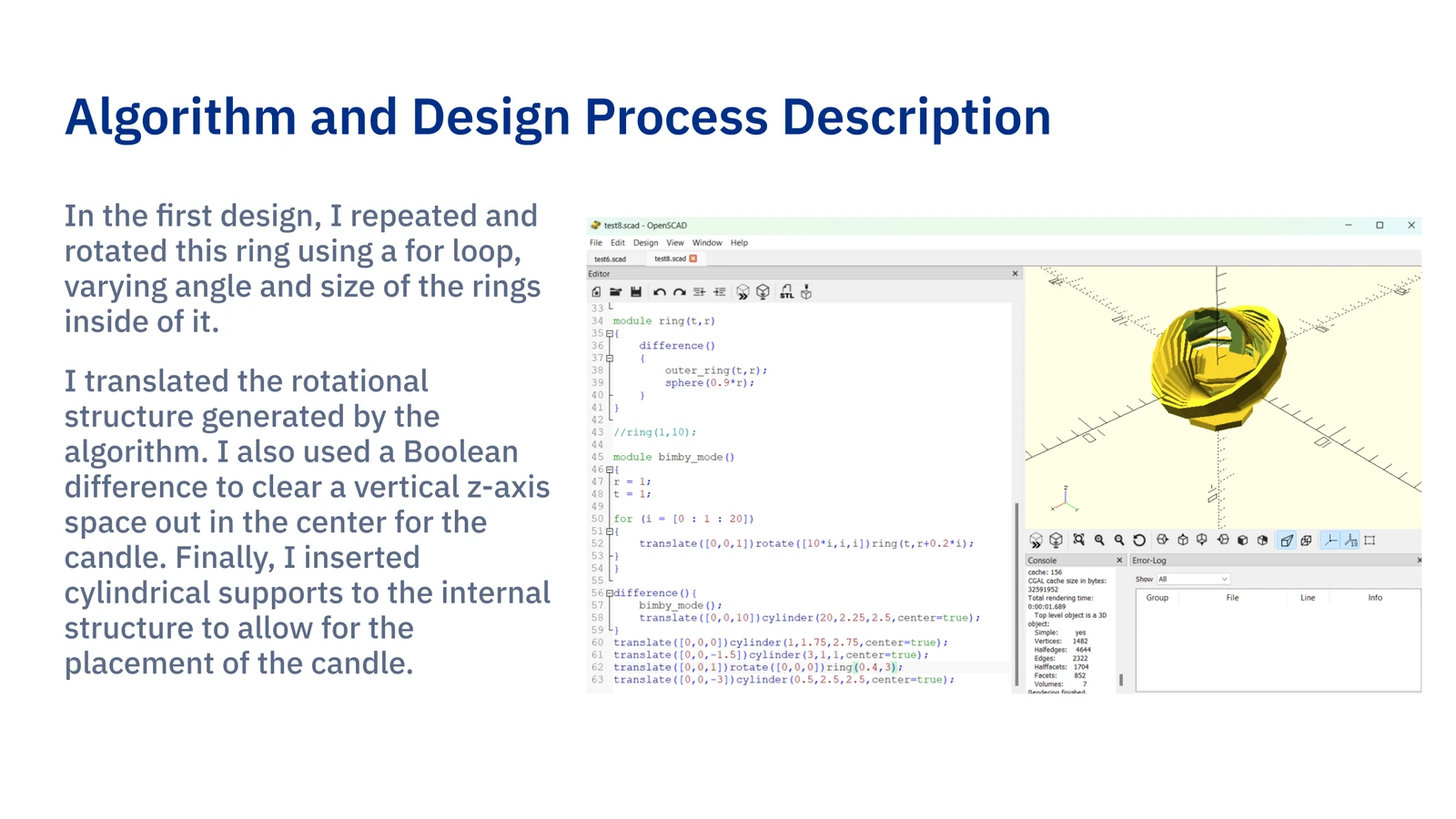This screenshot has height=819, width=1456.
Task: Click the Render icon in editor toolbar
Action: pyautogui.click(x=763, y=292)
